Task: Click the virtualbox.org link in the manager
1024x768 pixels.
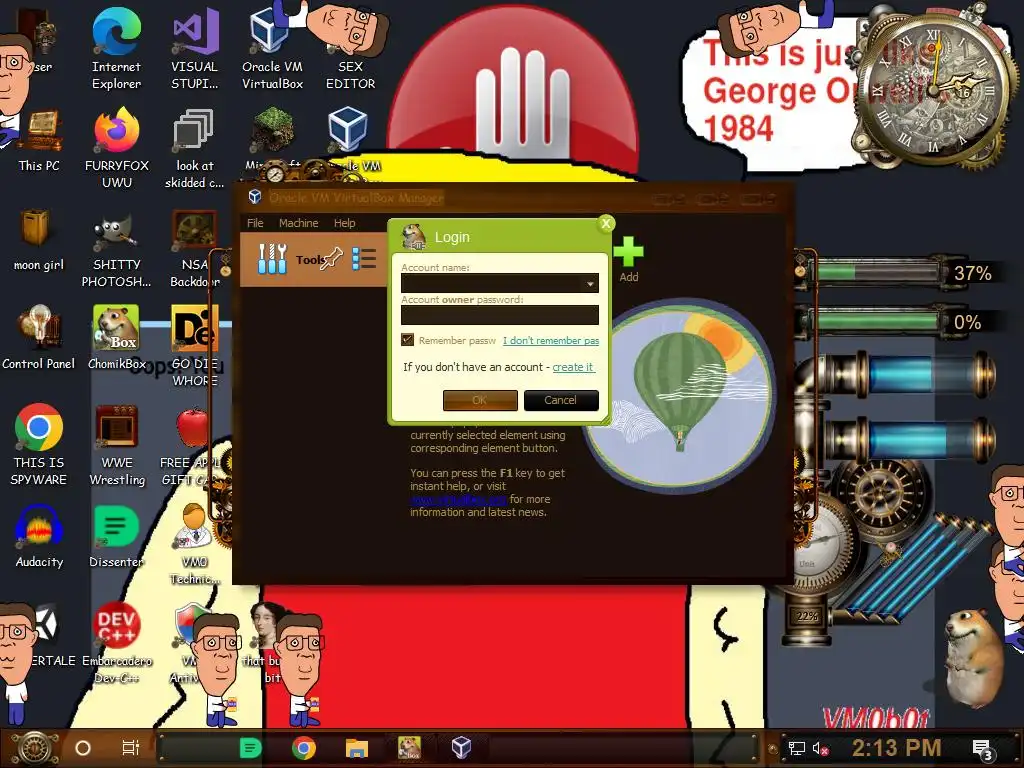Action: [x=458, y=500]
